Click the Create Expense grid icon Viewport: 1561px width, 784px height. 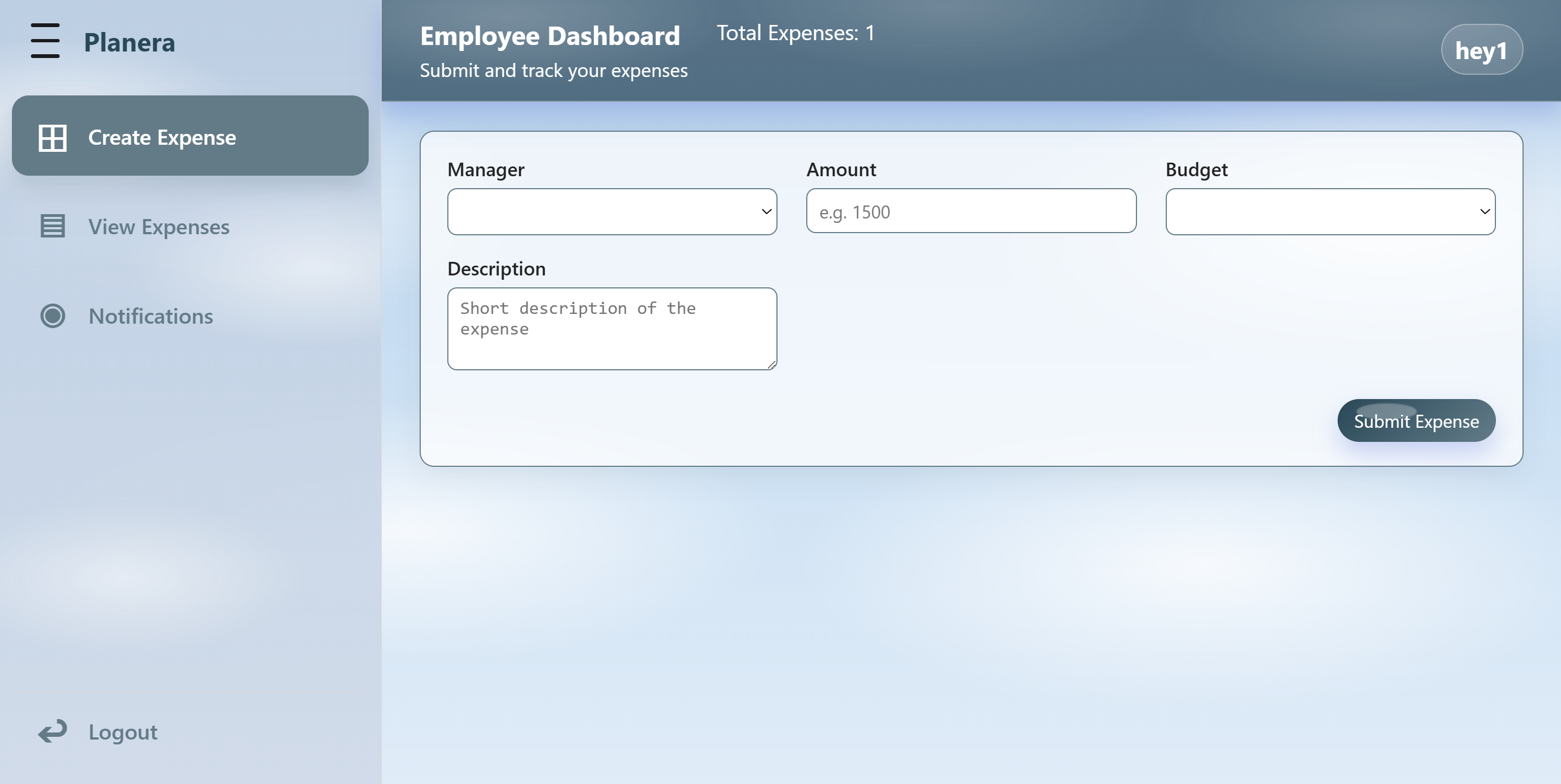[x=53, y=138]
